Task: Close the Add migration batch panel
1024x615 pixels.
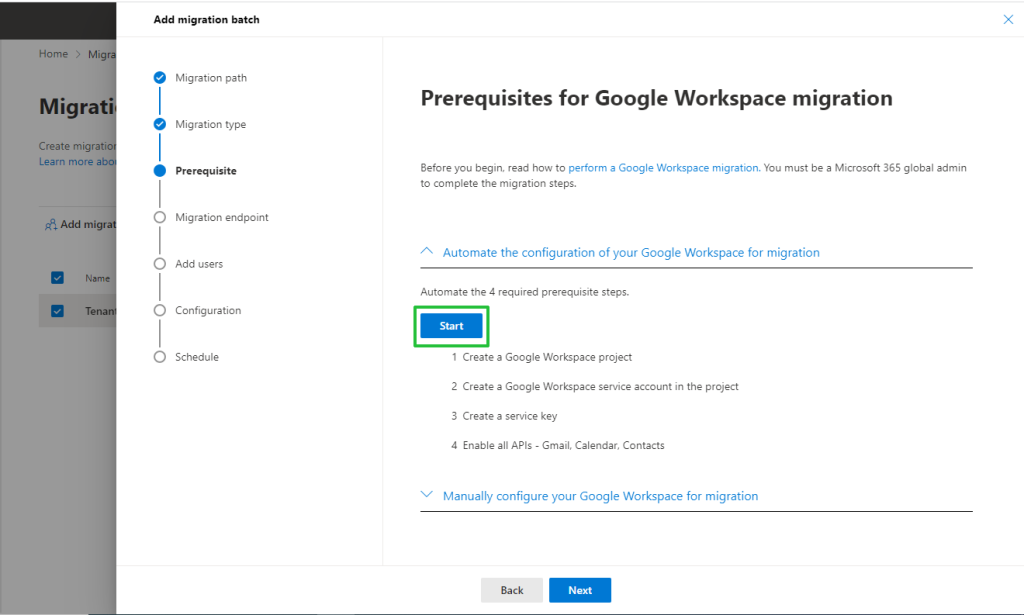Action: [x=1008, y=19]
